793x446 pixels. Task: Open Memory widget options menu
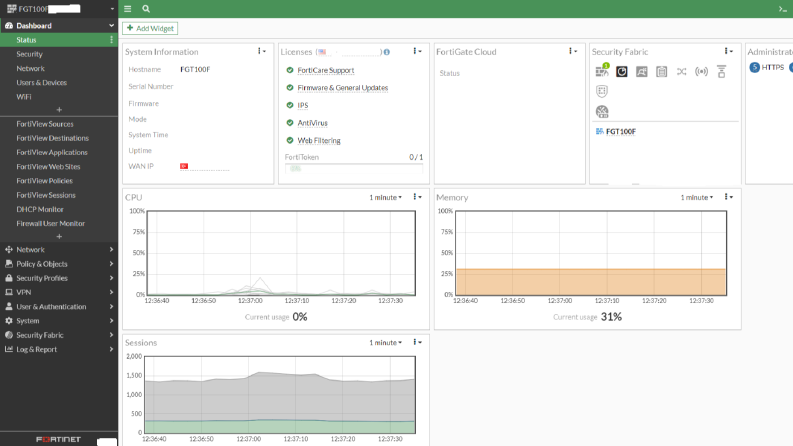[728, 197]
